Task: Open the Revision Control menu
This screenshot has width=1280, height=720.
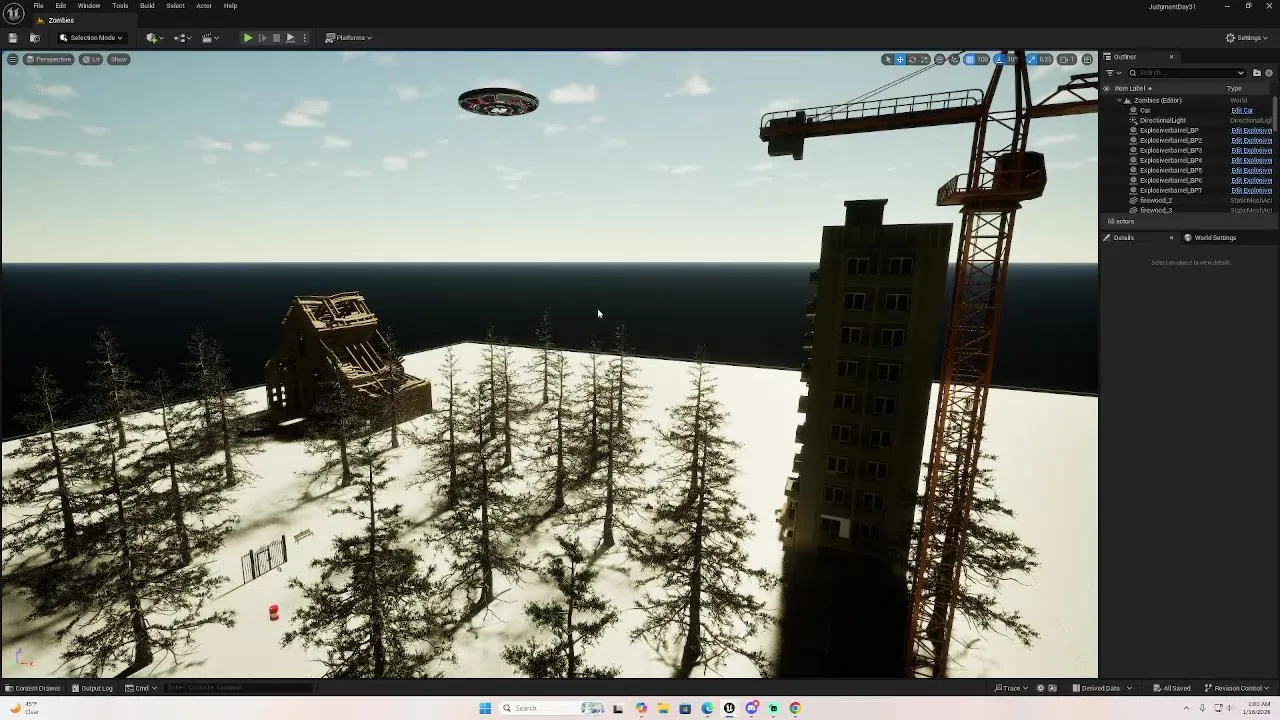Action: click(x=1235, y=688)
